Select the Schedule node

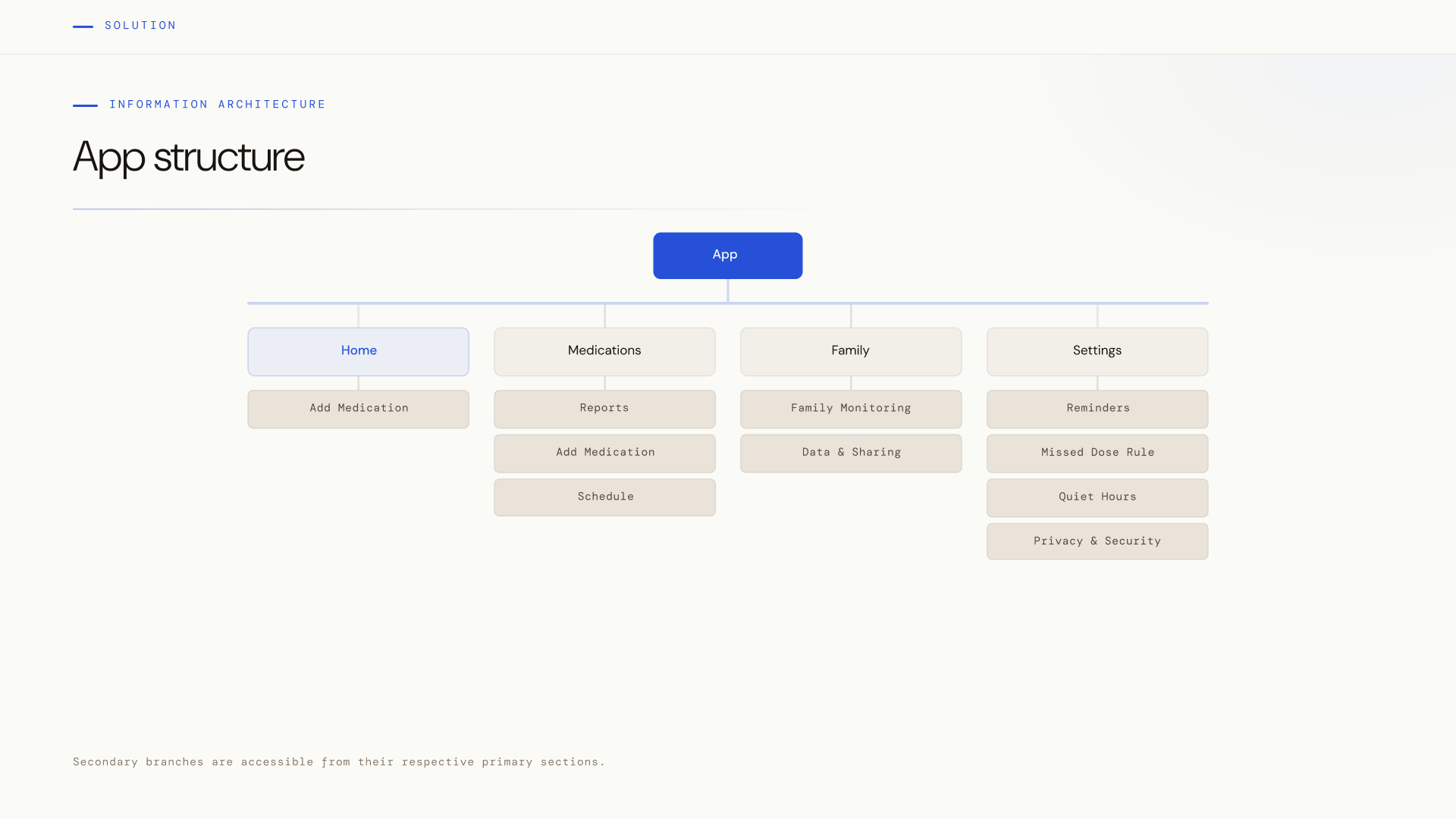(x=604, y=497)
